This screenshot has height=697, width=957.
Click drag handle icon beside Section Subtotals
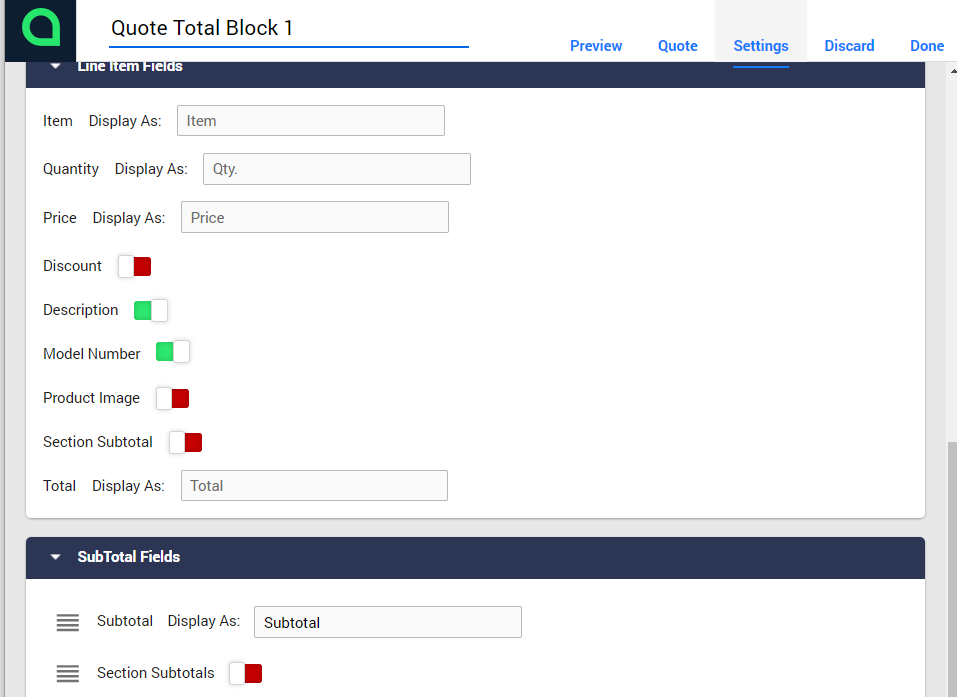pyautogui.click(x=67, y=674)
